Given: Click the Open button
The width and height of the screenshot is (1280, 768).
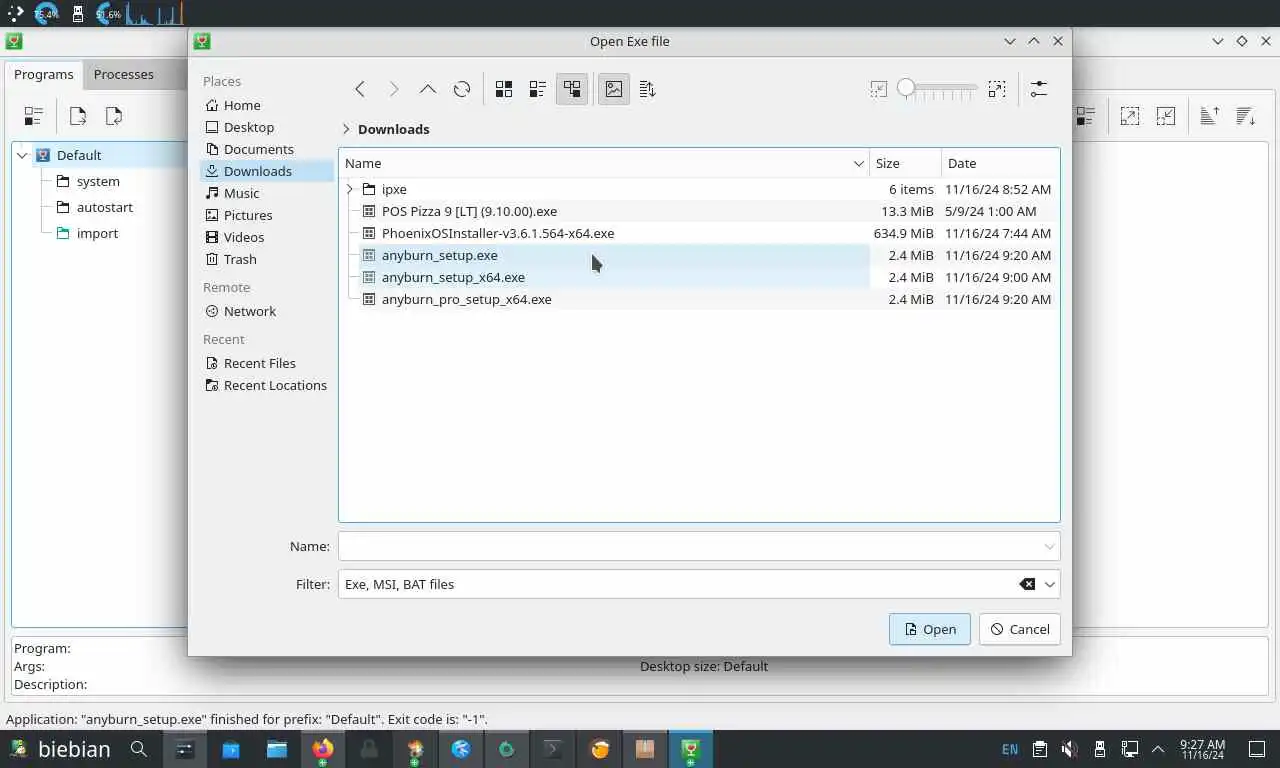Looking at the screenshot, I should (x=930, y=629).
